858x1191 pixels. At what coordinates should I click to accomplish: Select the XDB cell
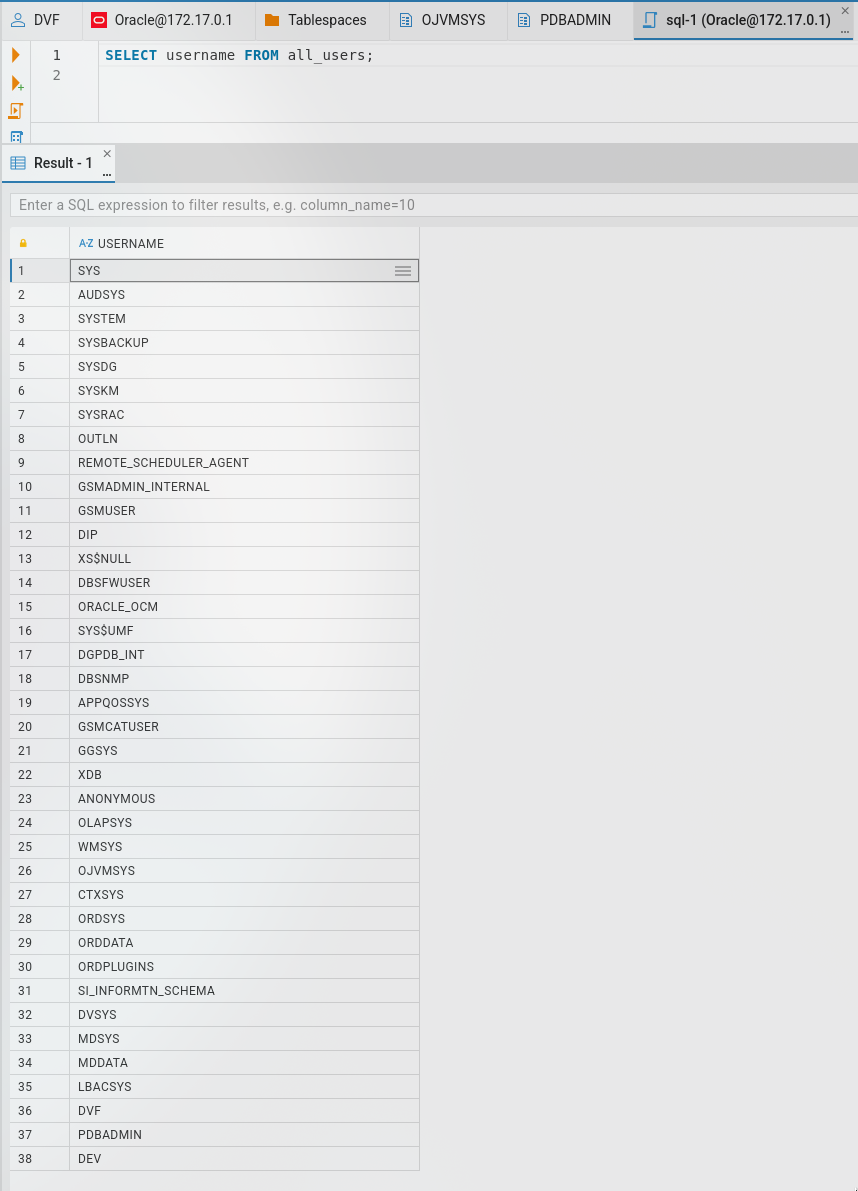tap(244, 775)
